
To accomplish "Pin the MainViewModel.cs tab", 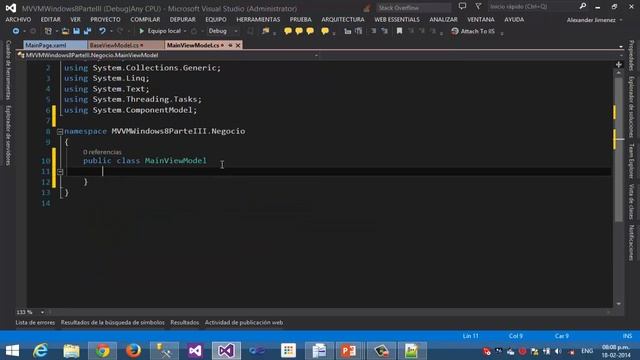I will [230, 45].
